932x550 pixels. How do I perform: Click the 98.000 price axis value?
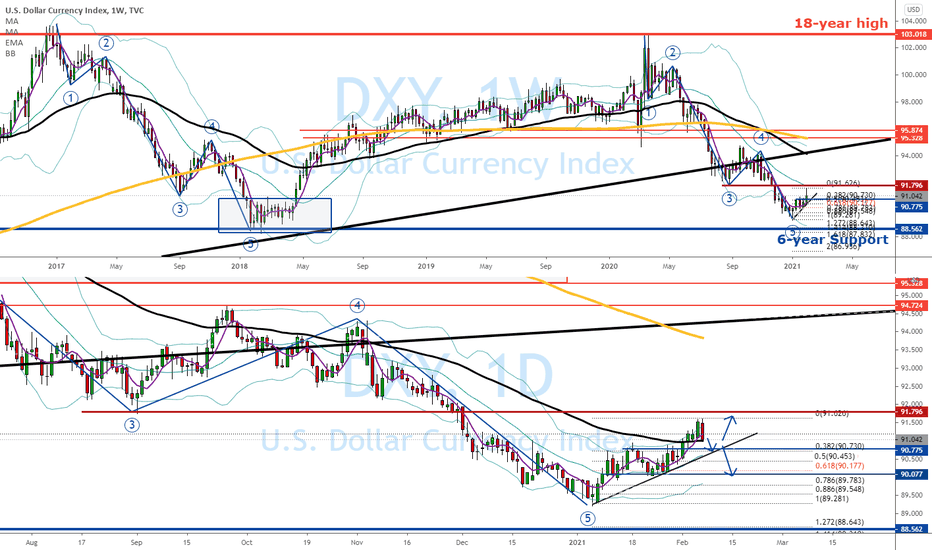(914, 102)
